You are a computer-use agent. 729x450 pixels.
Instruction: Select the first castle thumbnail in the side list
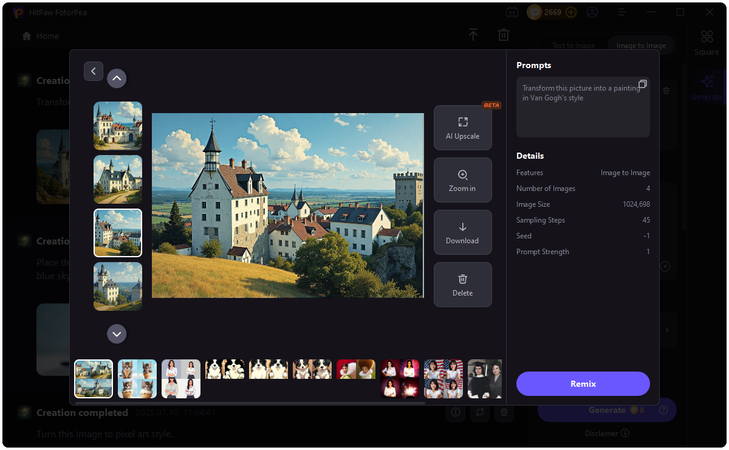[x=118, y=126]
